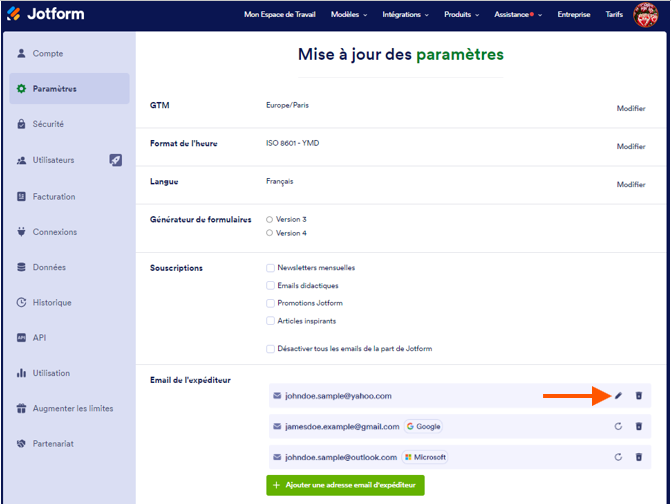Click the ISO 8601 - YMD value

(292, 143)
